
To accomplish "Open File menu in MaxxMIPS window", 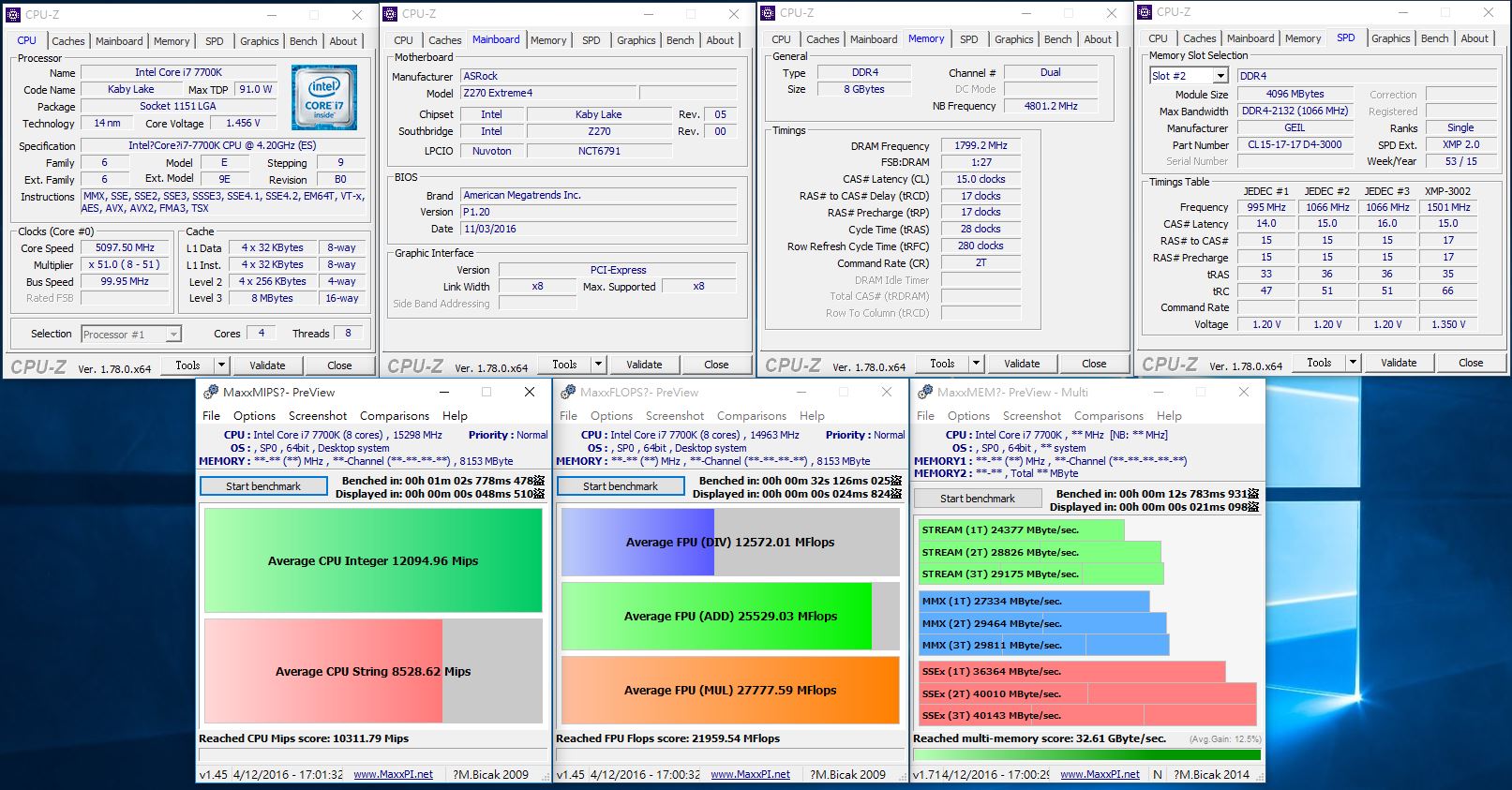I will [212, 416].
